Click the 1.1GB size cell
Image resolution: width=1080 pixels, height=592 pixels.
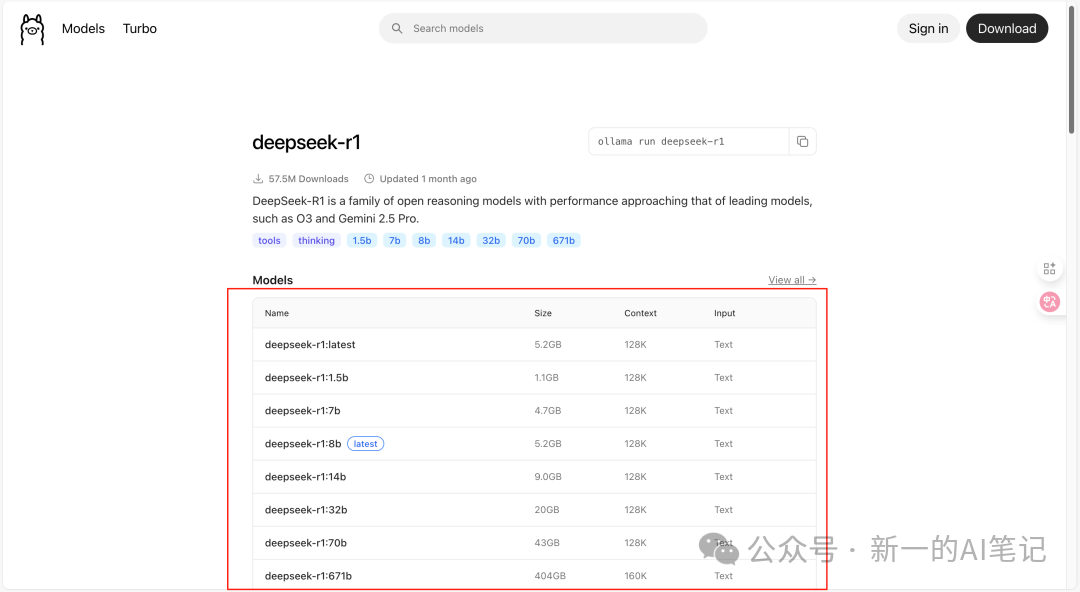pyautogui.click(x=546, y=378)
